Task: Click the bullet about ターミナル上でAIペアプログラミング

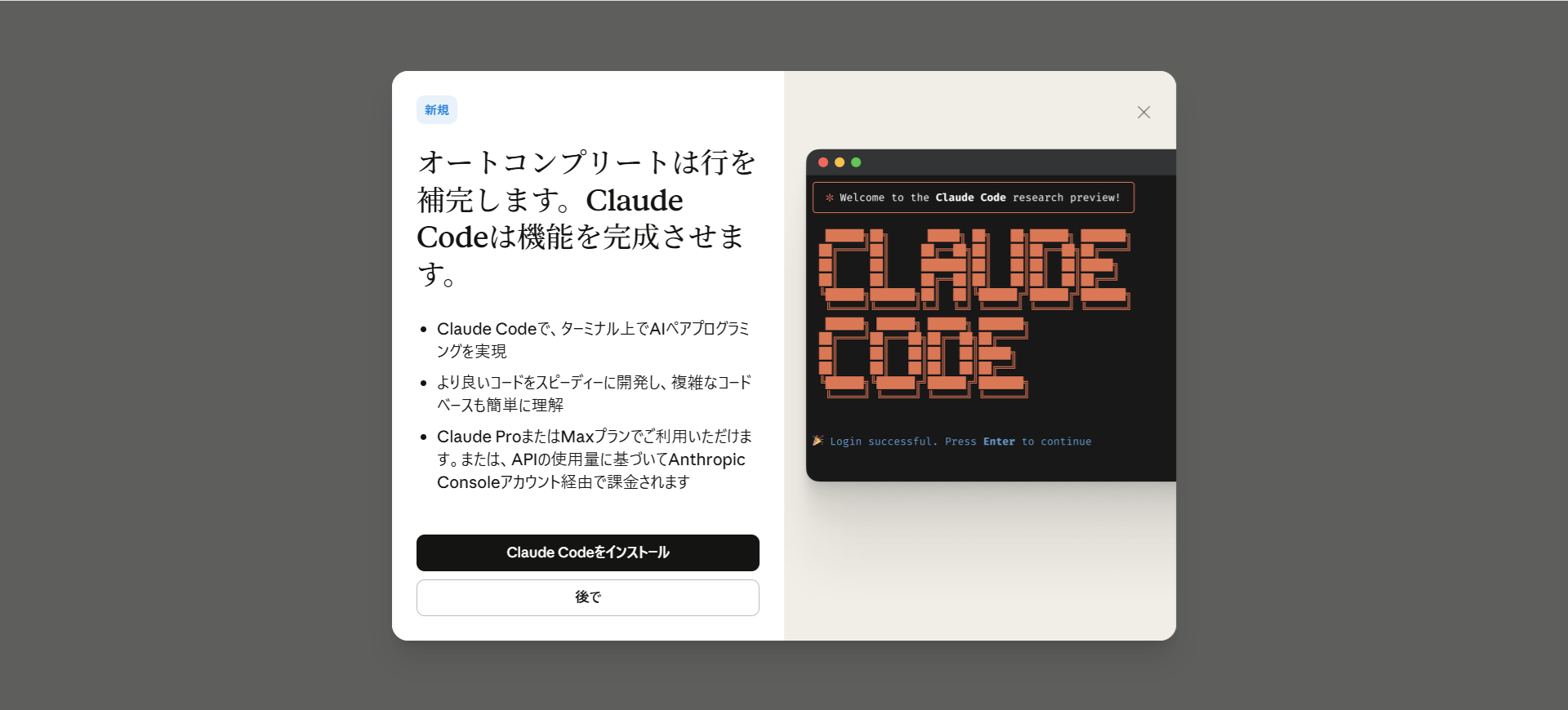Action: point(592,339)
